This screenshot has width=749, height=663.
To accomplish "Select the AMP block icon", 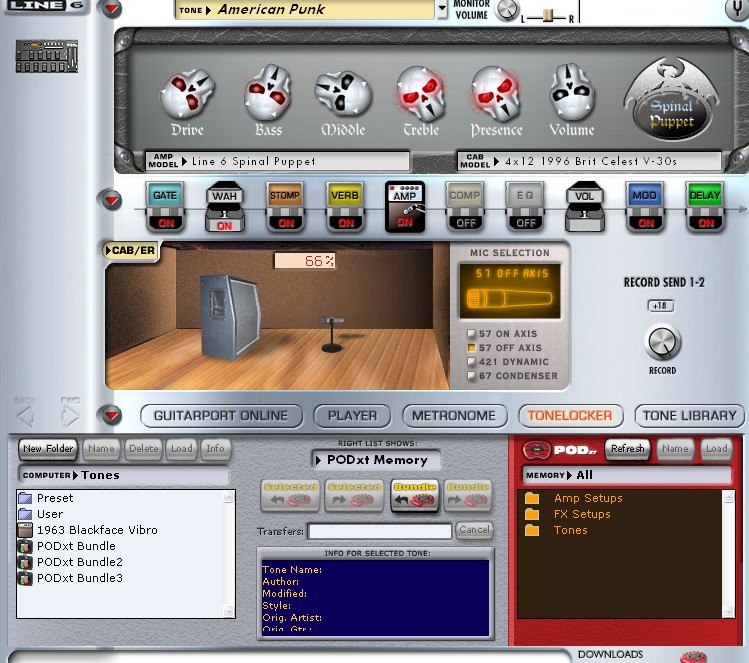I will pos(405,207).
